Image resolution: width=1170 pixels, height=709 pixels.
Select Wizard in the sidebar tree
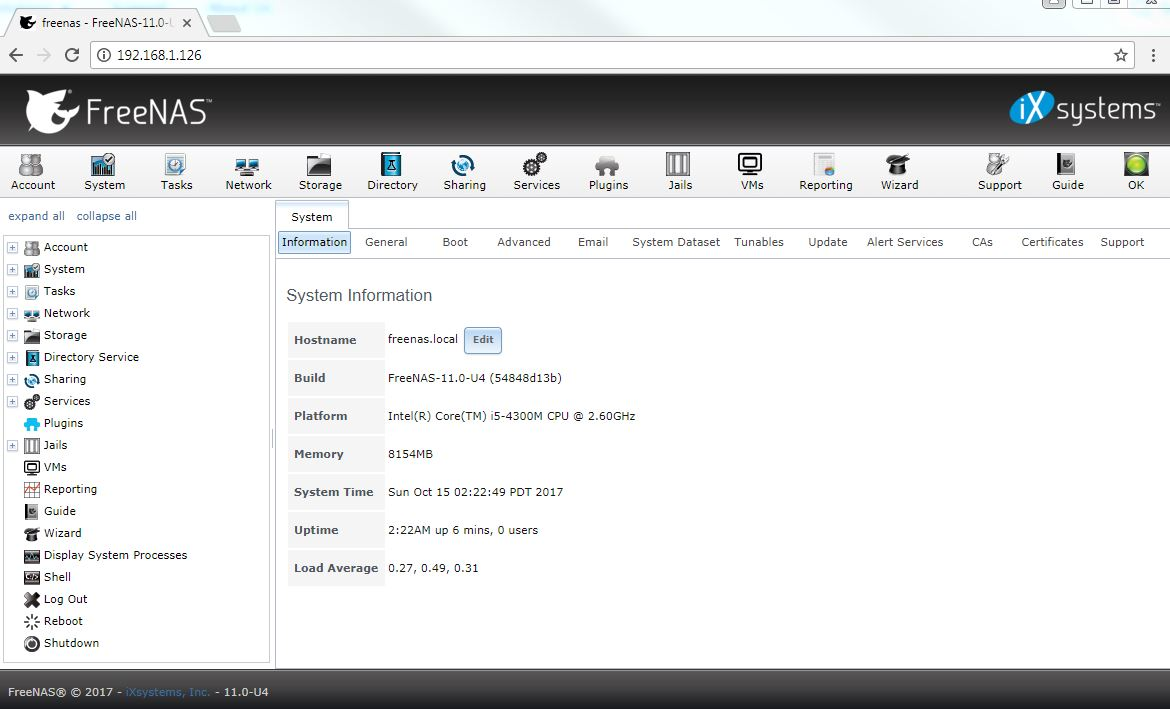(x=62, y=533)
